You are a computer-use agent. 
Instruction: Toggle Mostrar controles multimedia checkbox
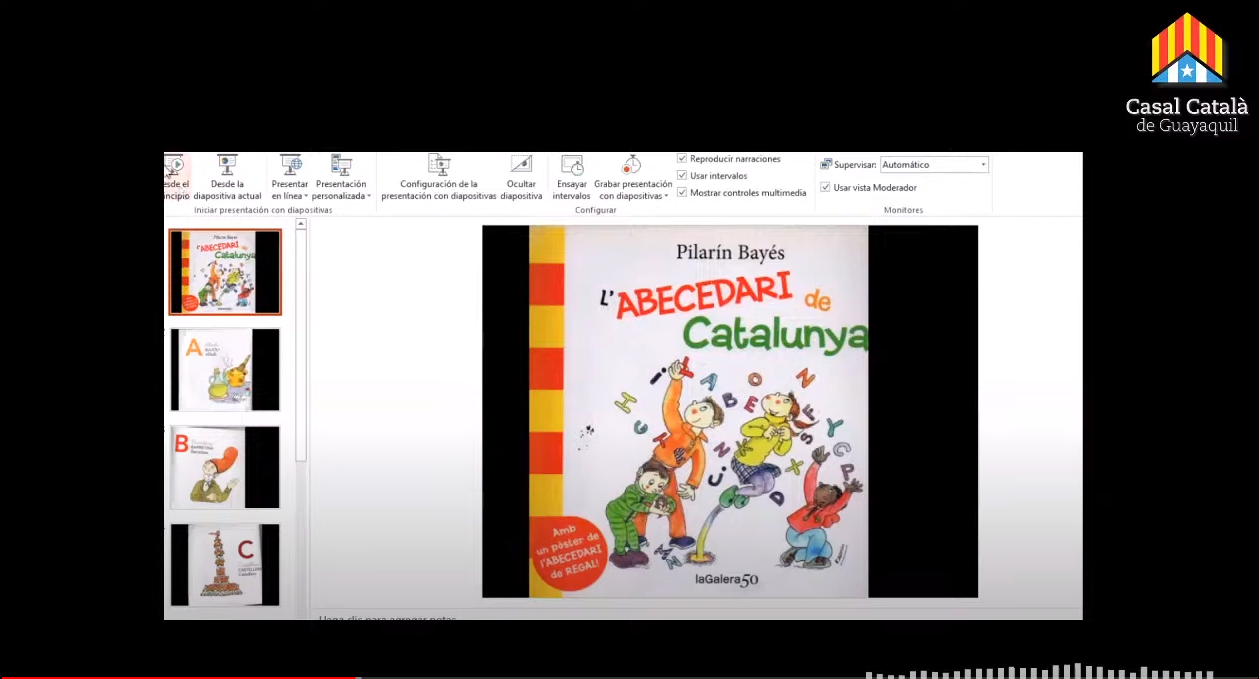(x=682, y=193)
